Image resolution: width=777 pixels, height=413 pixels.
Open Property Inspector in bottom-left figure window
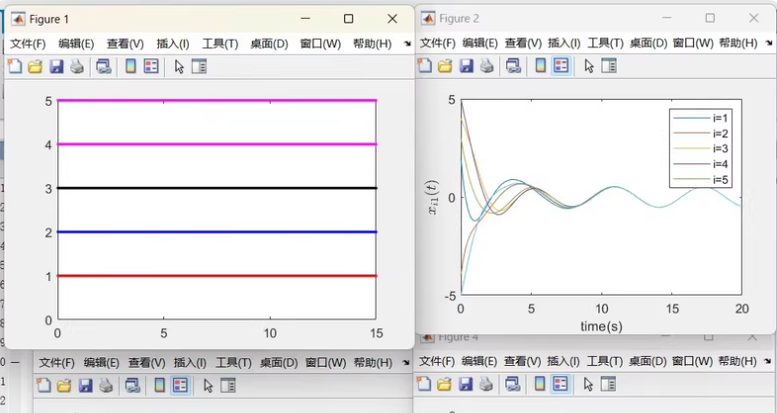228,386
